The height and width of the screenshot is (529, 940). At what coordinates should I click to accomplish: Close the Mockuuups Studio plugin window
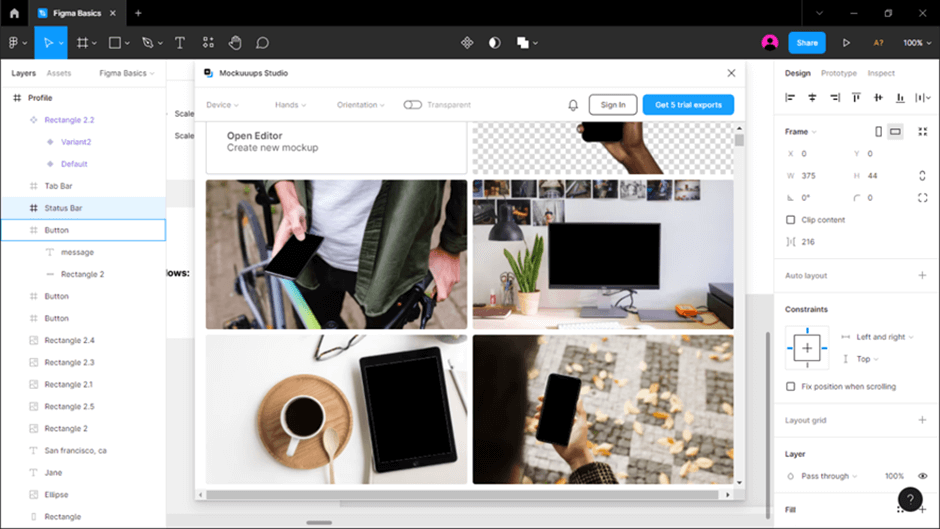[731, 73]
